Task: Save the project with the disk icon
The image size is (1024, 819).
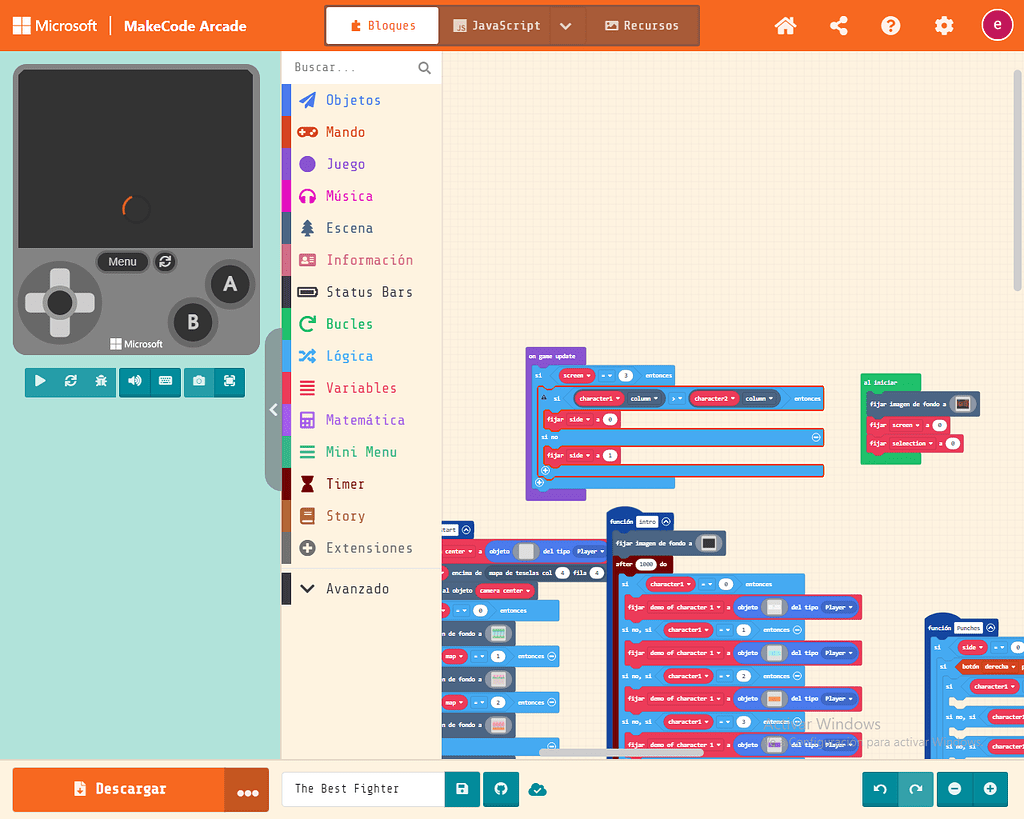Action: (x=461, y=789)
